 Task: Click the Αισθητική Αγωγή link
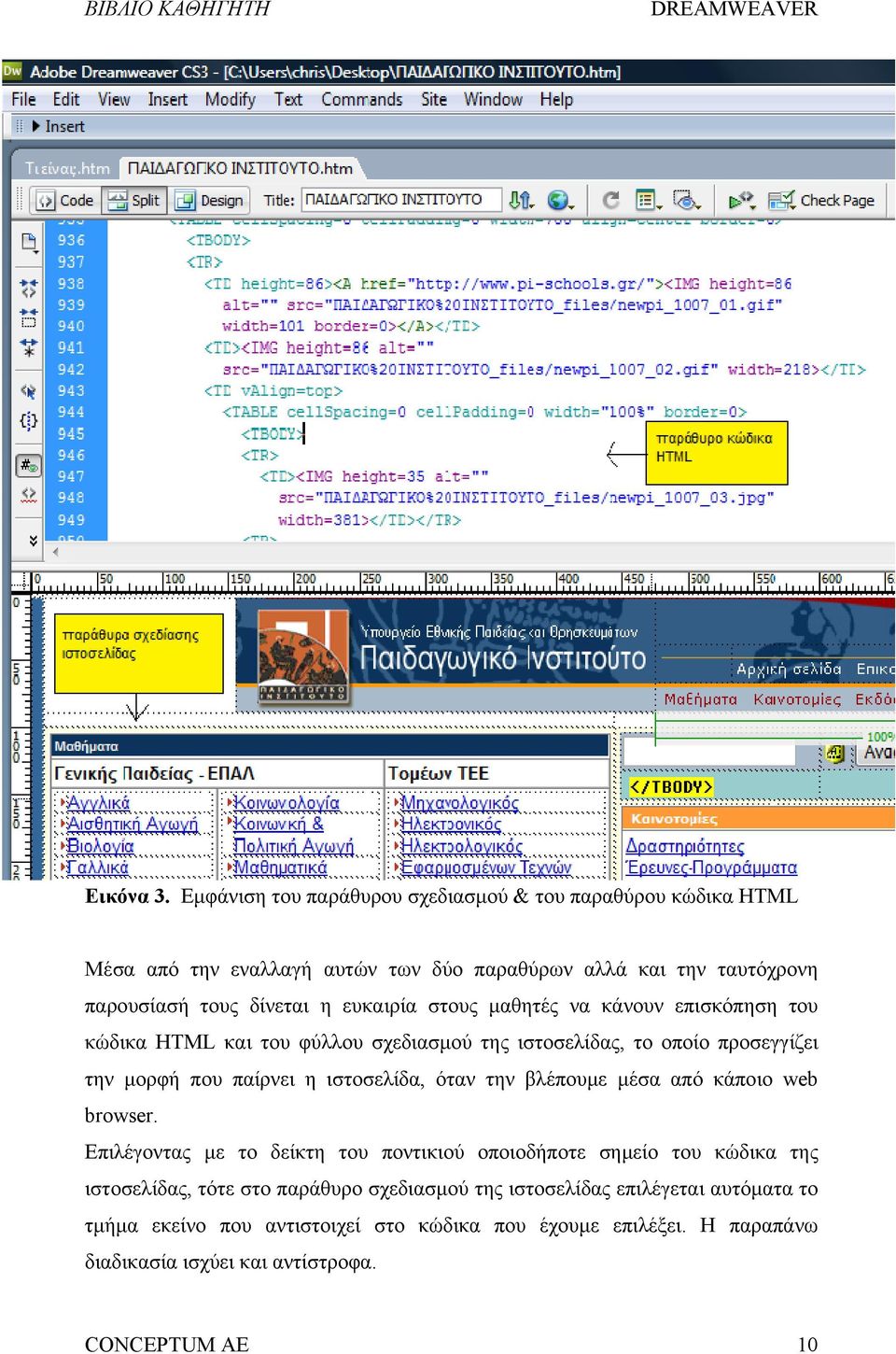(133, 825)
